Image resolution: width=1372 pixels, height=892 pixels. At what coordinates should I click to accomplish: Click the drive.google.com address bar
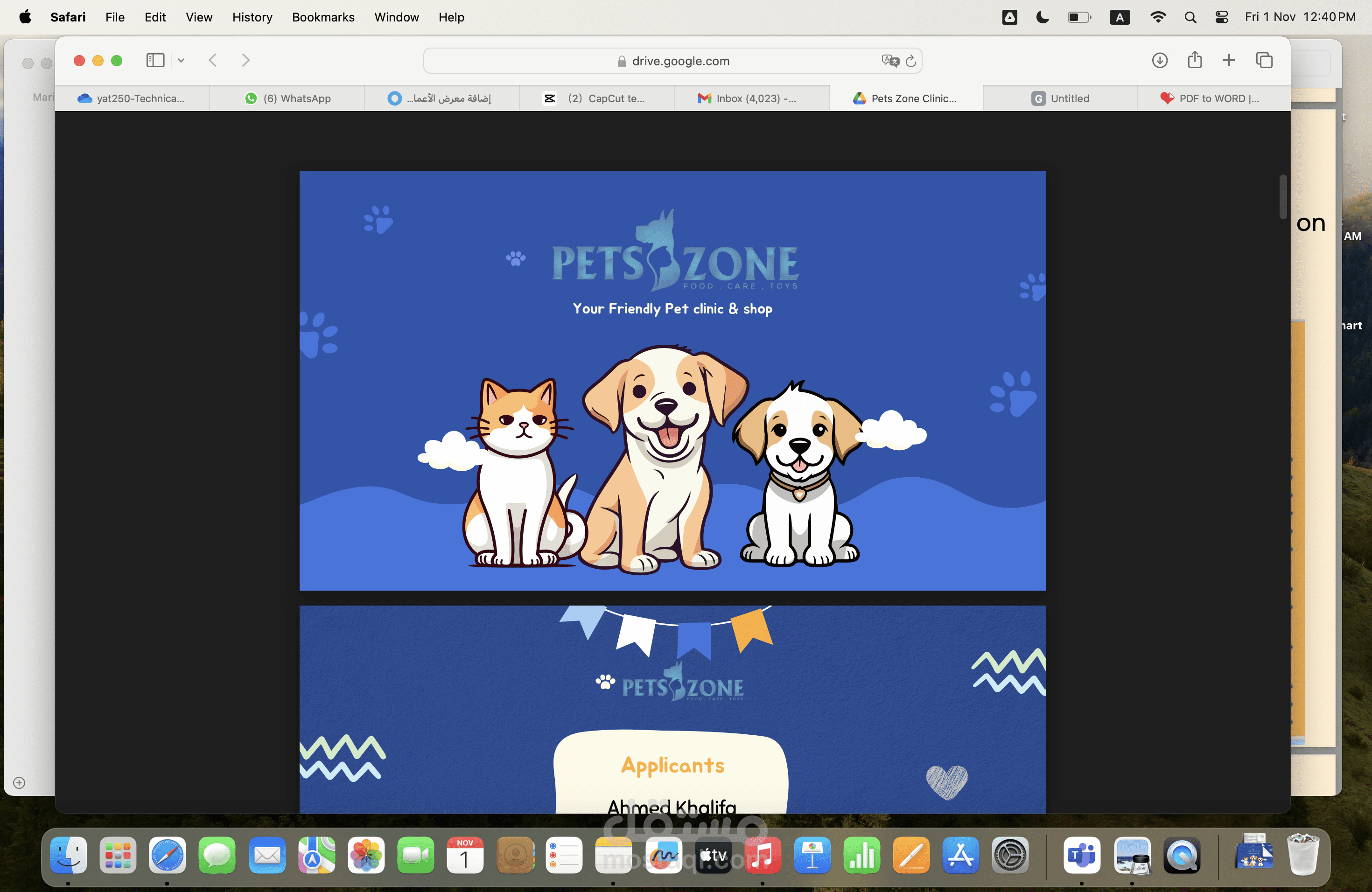click(672, 61)
